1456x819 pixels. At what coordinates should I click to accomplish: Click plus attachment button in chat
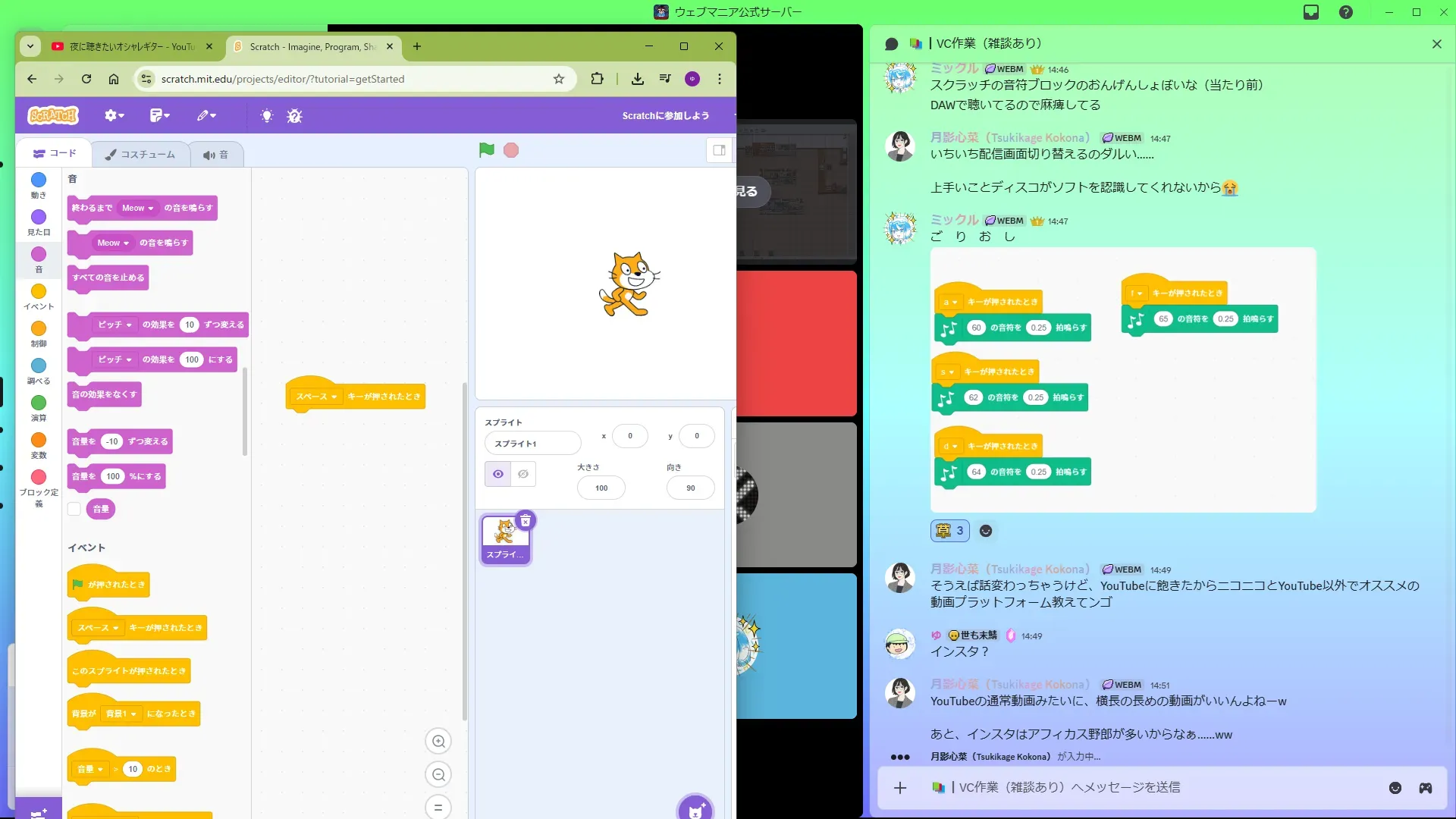900,788
